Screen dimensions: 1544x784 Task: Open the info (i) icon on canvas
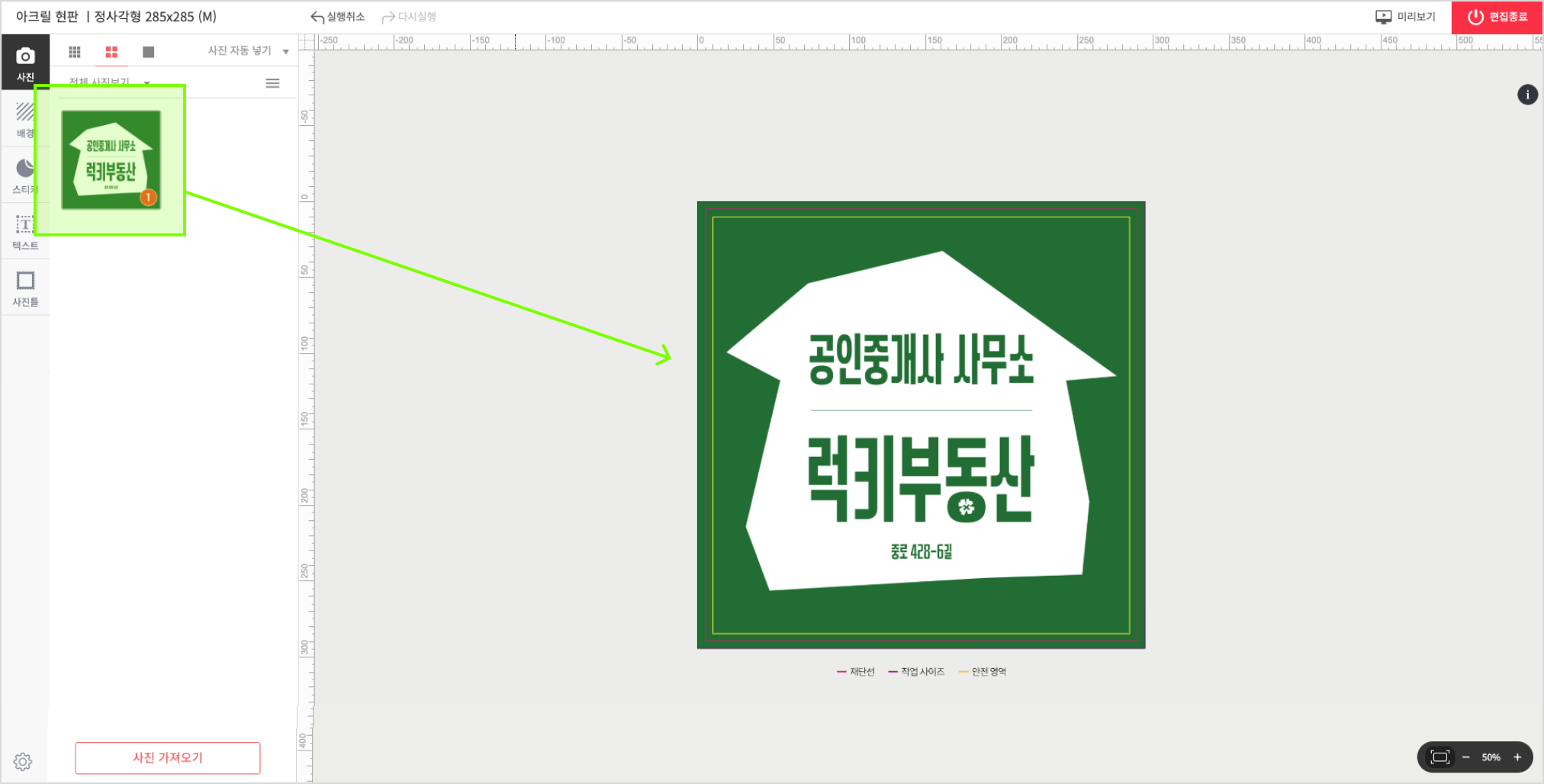point(1527,95)
